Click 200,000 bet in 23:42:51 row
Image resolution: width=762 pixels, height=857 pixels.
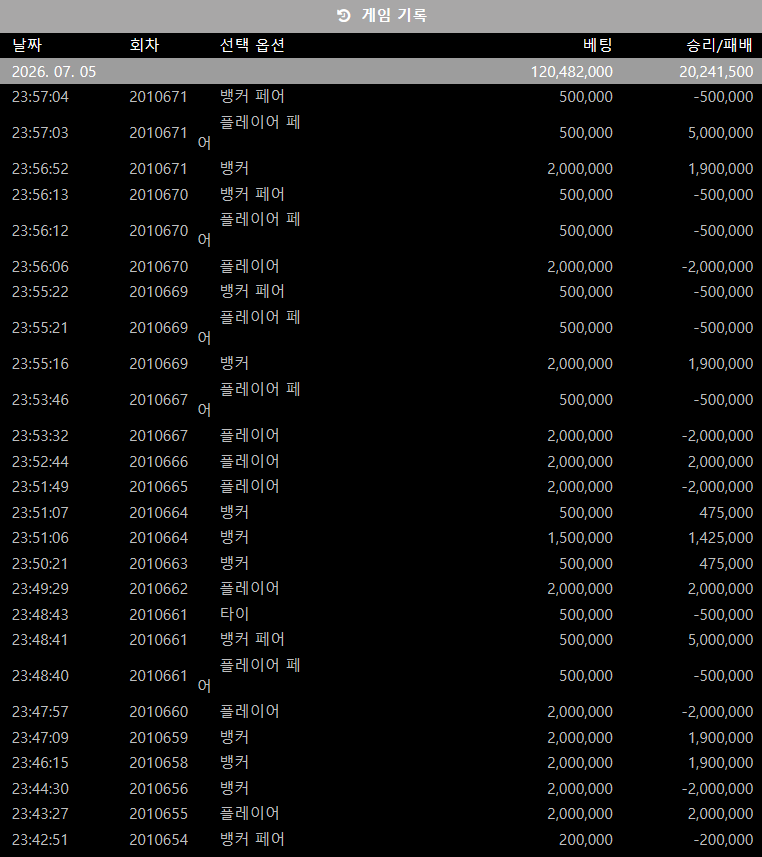(585, 840)
